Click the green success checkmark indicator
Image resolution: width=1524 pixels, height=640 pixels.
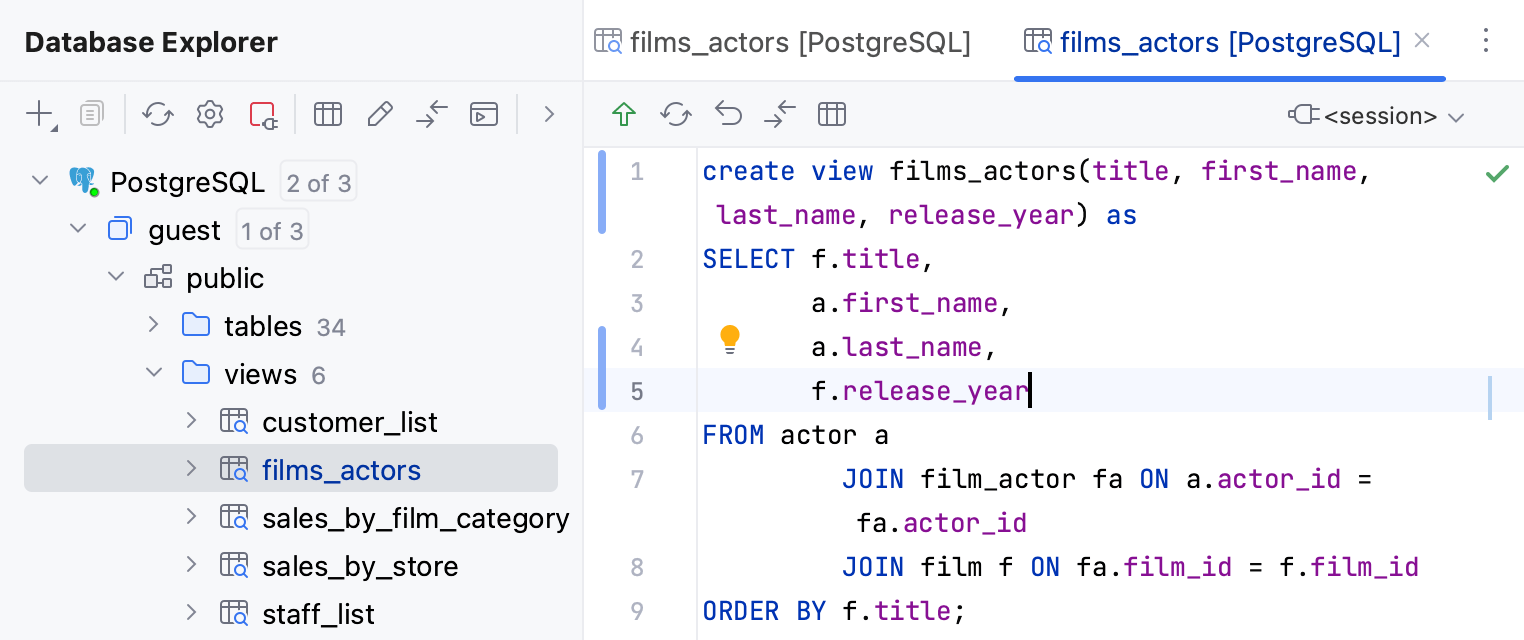point(1497,172)
